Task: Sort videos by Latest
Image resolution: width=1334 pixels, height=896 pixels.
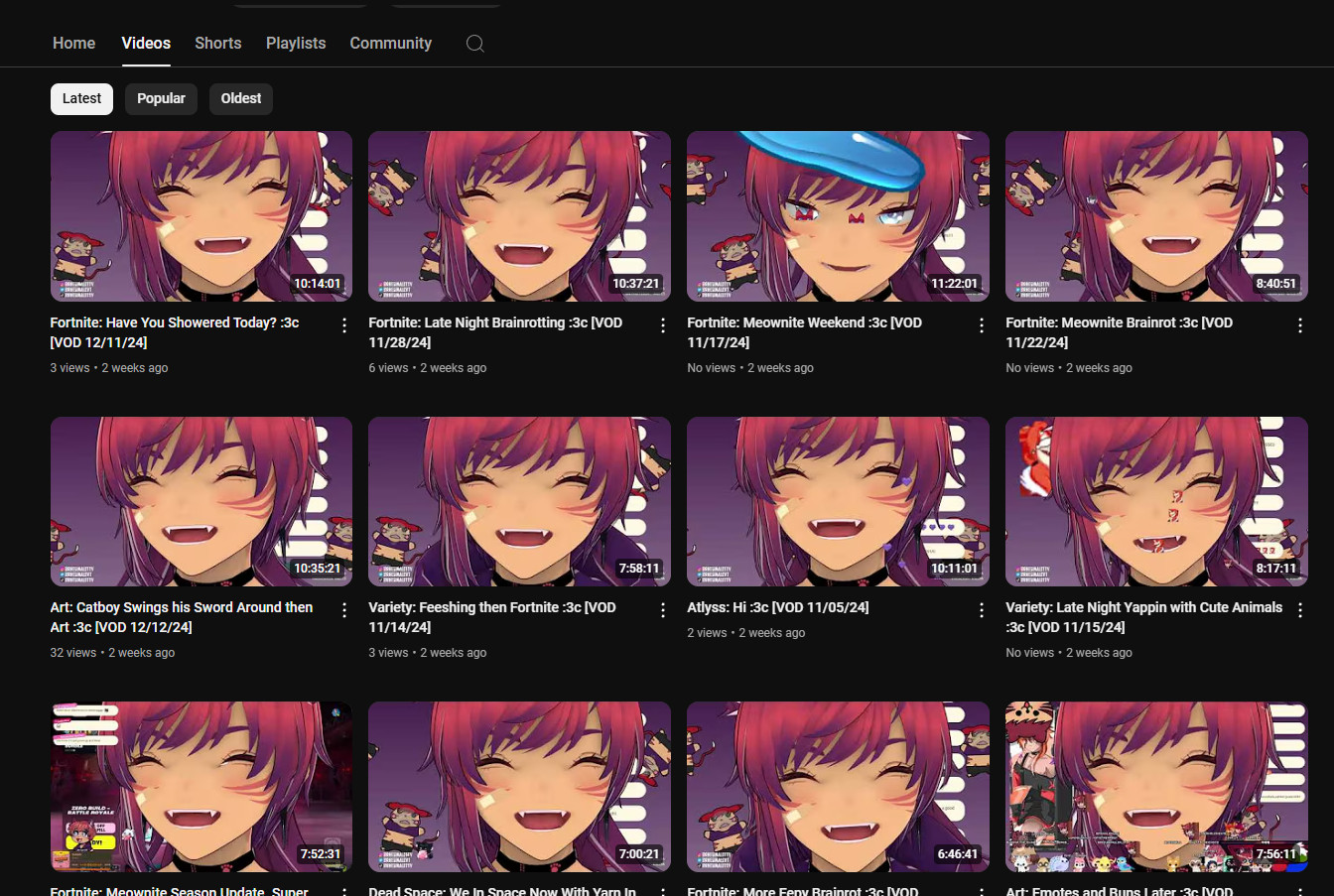Action: [x=81, y=98]
